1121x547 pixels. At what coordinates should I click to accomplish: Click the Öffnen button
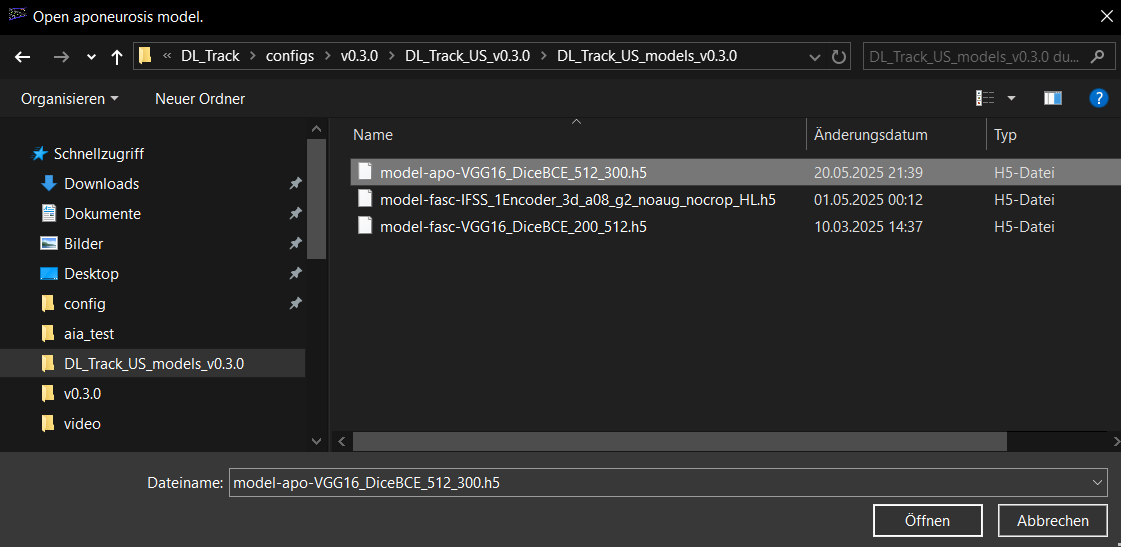(927, 521)
